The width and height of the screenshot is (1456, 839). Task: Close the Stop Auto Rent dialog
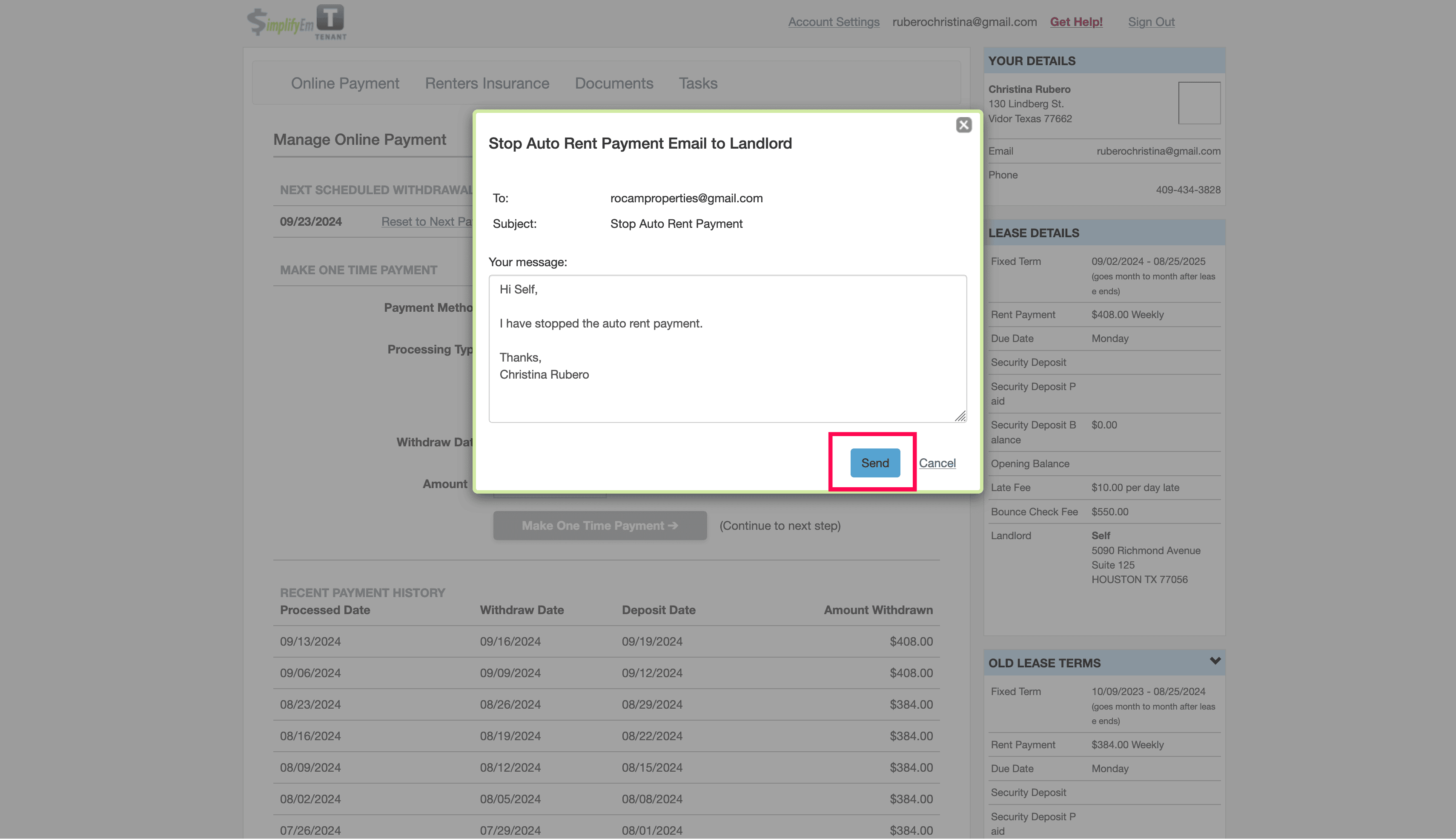point(963,125)
